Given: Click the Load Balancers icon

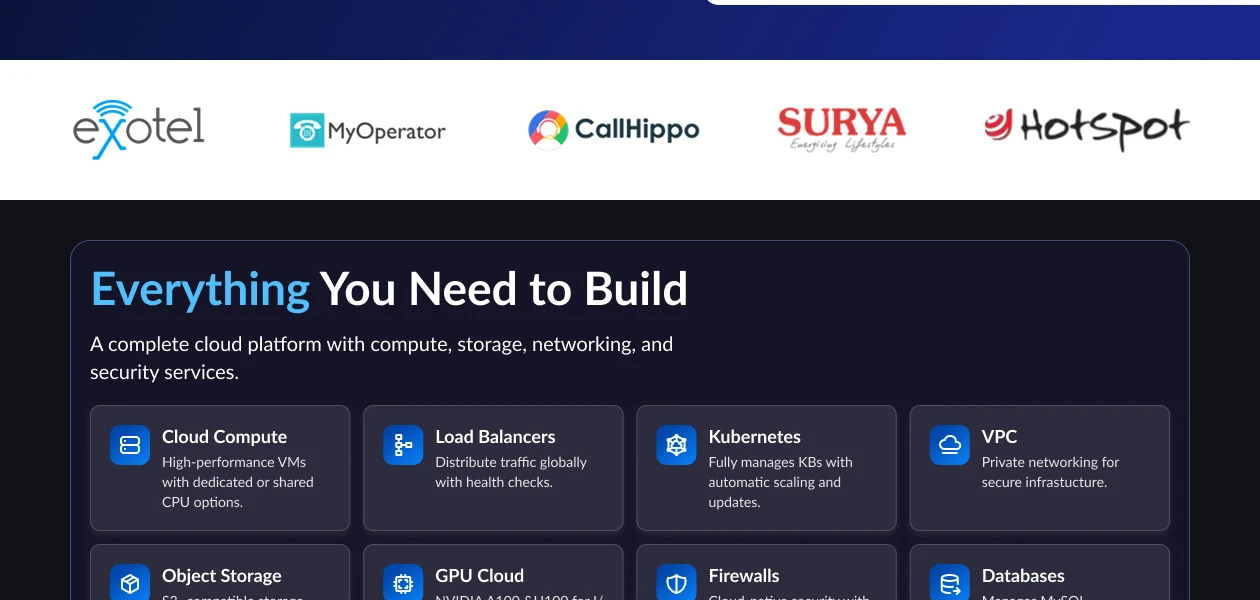Looking at the screenshot, I should coord(403,445).
